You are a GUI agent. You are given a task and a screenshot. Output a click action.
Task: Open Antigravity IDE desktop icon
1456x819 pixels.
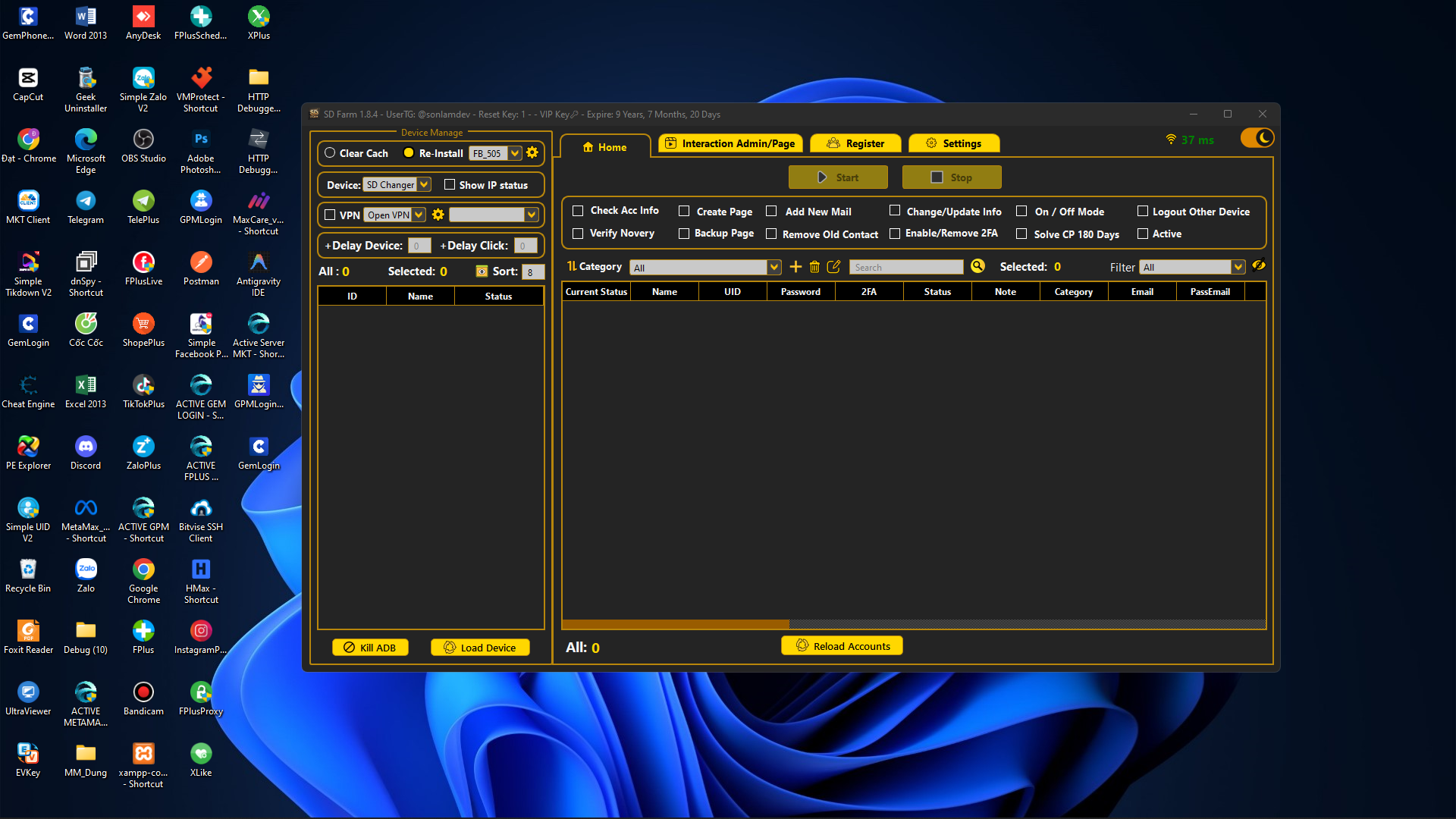point(259,274)
